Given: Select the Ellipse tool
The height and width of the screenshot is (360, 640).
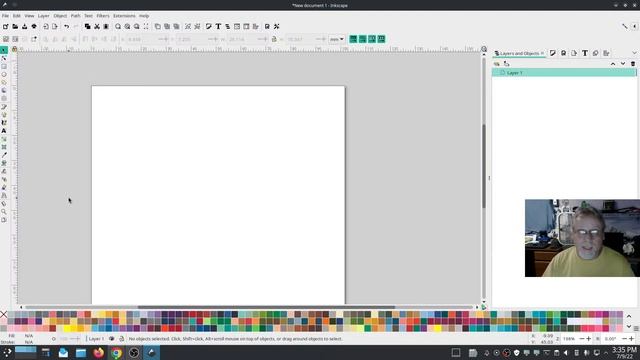Looking at the screenshot, I should tap(4, 75).
